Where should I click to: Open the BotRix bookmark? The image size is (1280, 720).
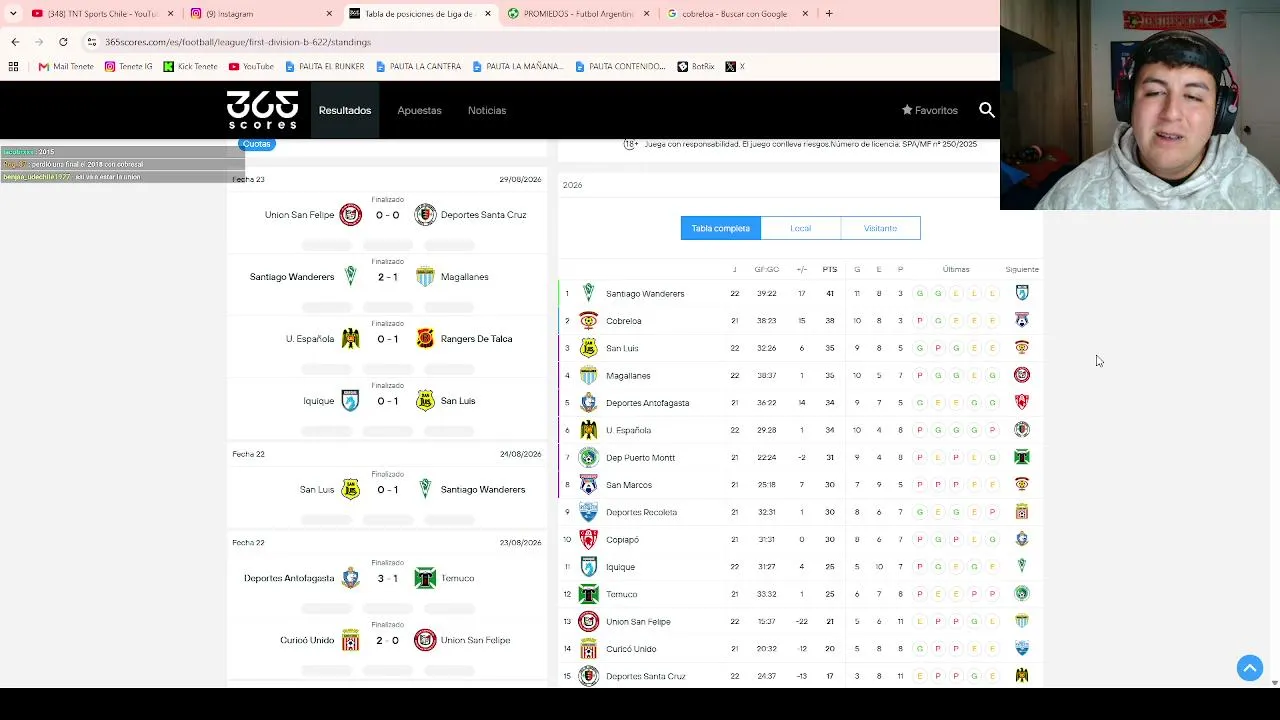tap(696, 66)
